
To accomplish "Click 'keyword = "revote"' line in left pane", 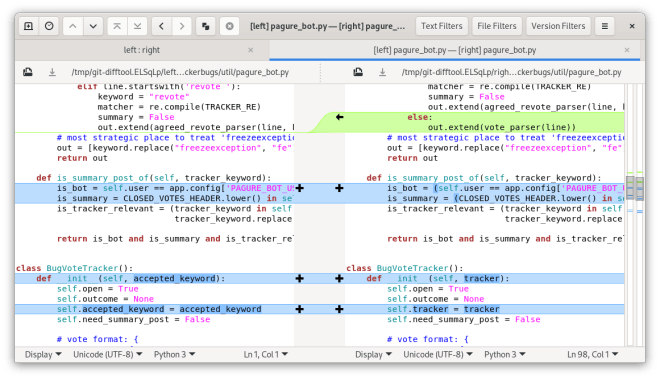I will point(144,96).
